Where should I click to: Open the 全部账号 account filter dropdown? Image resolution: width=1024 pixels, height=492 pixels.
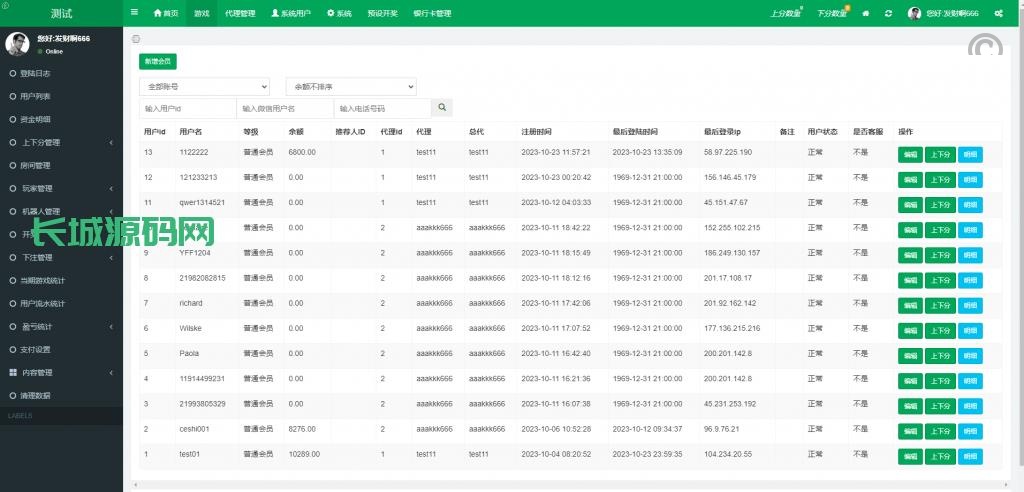point(204,87)
